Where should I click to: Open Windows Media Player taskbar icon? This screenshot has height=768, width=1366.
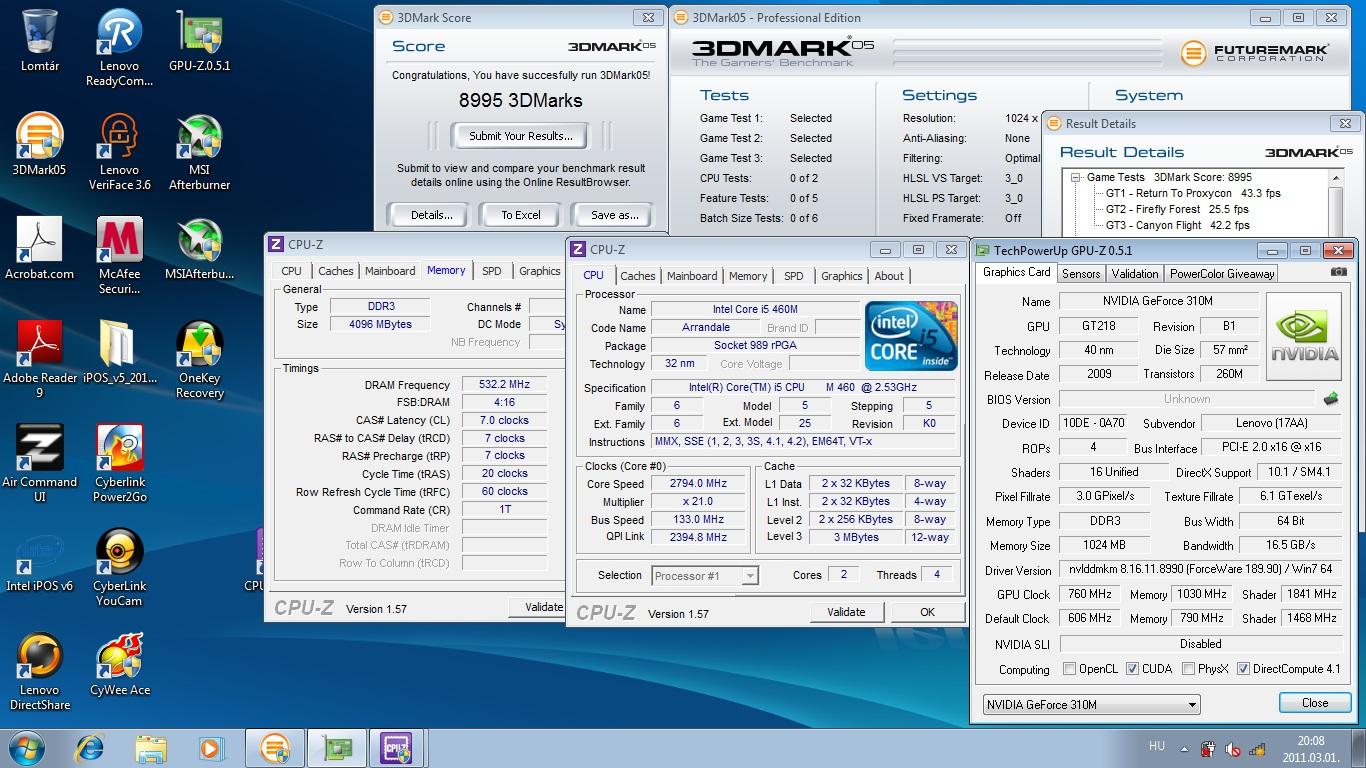[210, 748]
